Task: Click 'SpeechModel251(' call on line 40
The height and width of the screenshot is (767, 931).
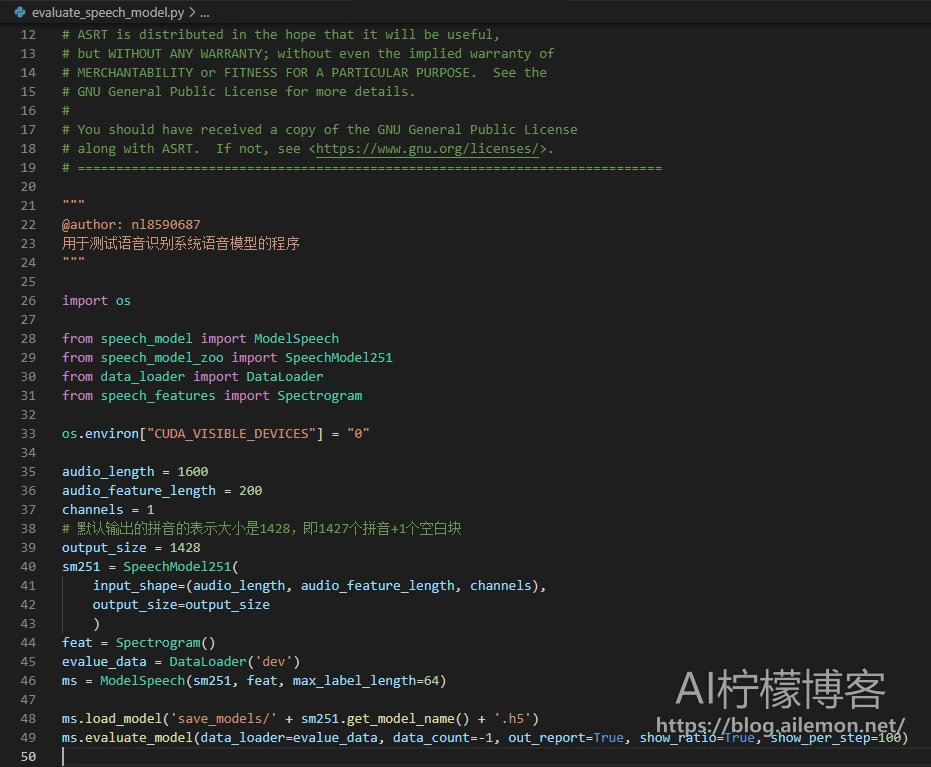Action: (x=181, y=566)
